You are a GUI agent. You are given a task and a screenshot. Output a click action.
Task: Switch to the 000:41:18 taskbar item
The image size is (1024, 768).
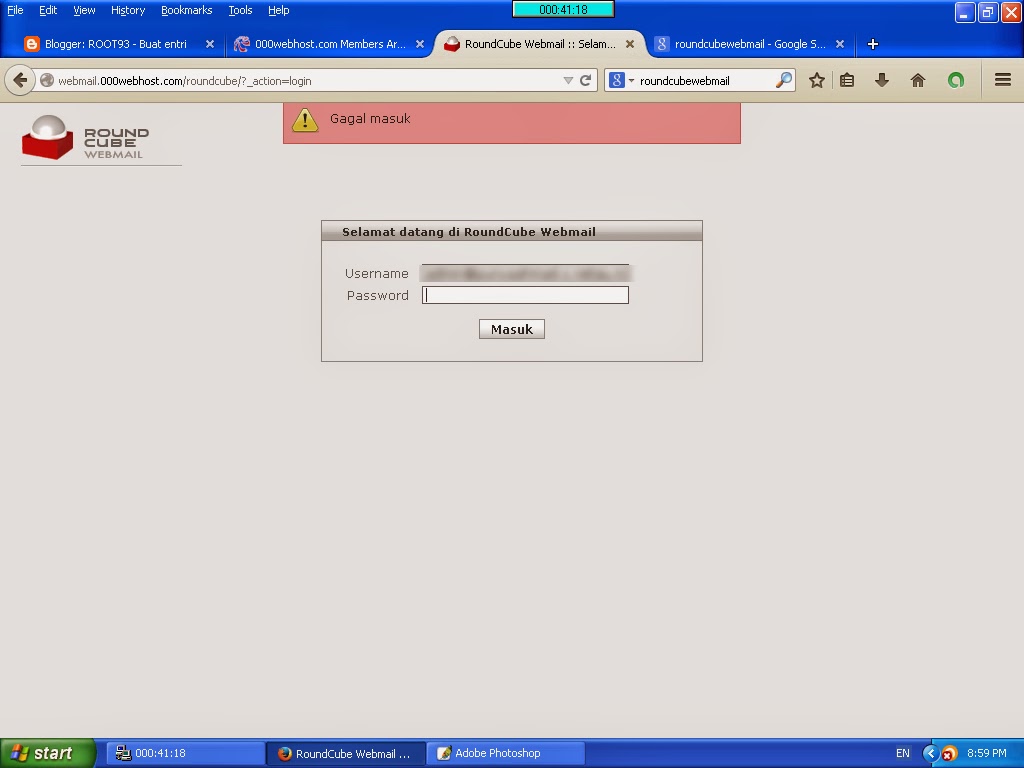pos(184,753)
